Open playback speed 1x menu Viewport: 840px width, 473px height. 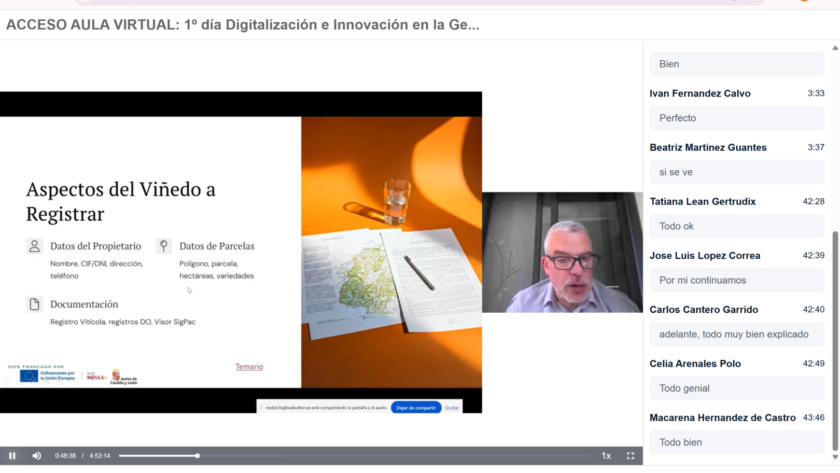click(x=606, y=455)
